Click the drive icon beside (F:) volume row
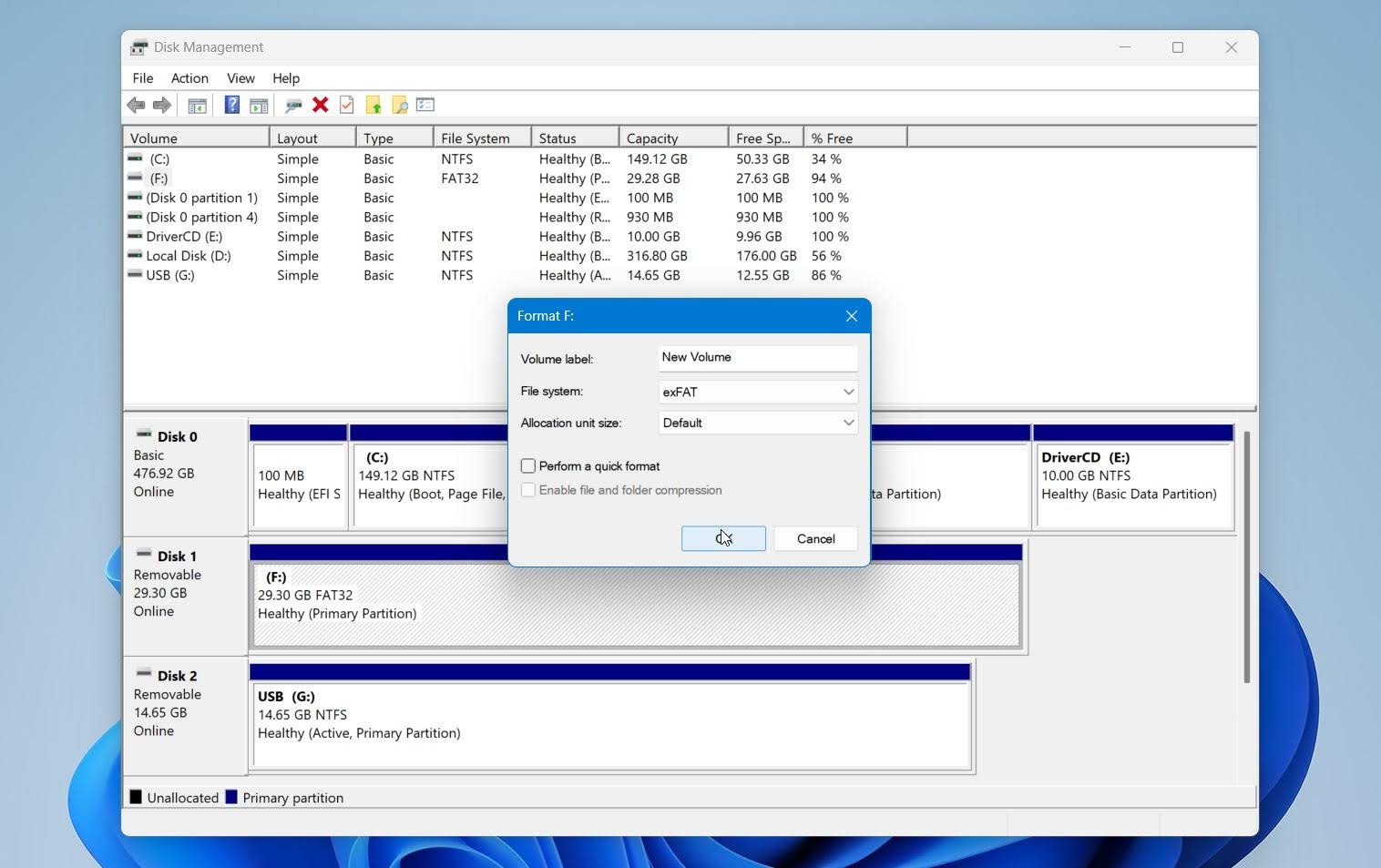 (x=135, y=178)
